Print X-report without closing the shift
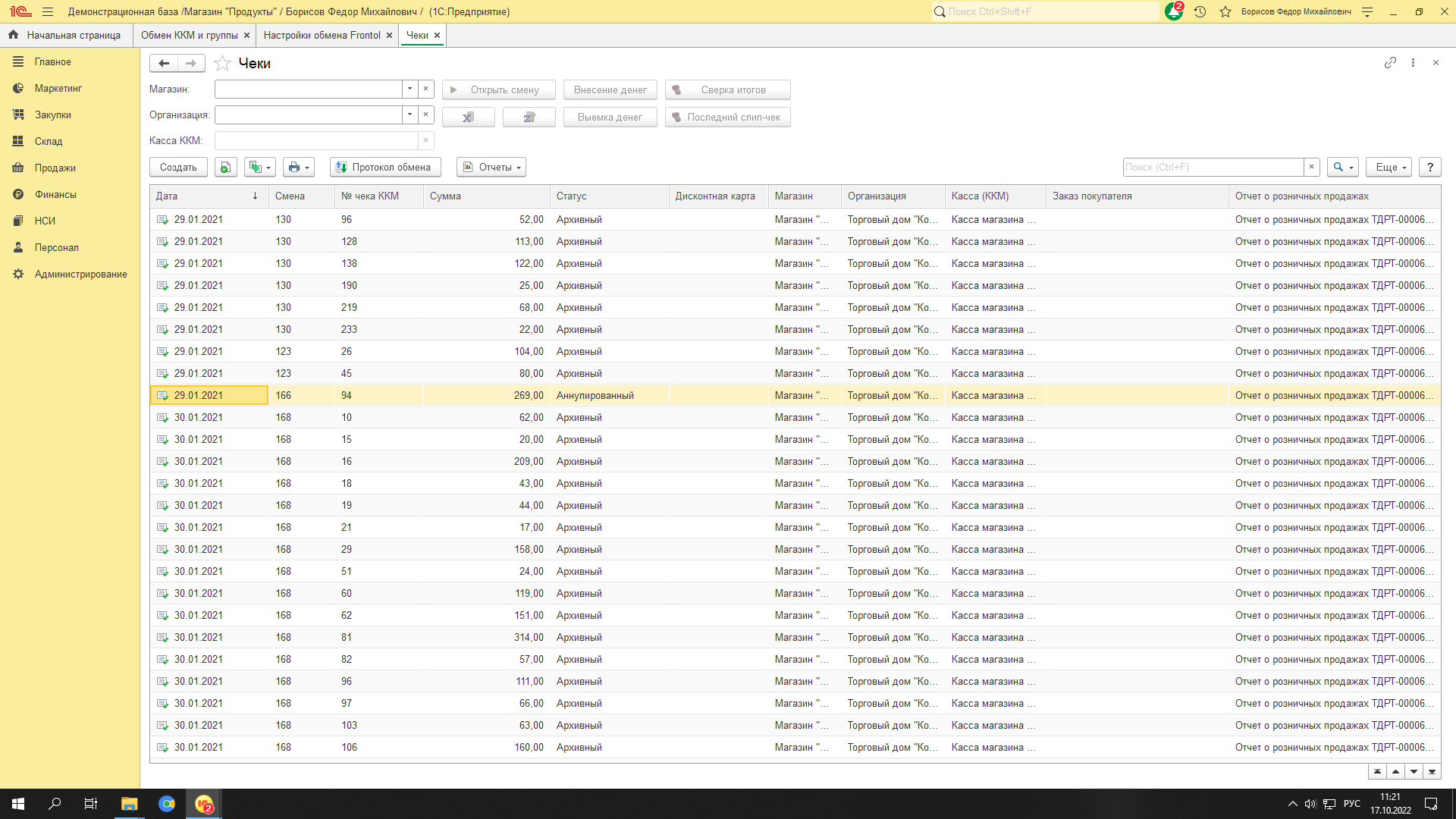This screenshot has height=819, width=1456. tap(469, 117)
